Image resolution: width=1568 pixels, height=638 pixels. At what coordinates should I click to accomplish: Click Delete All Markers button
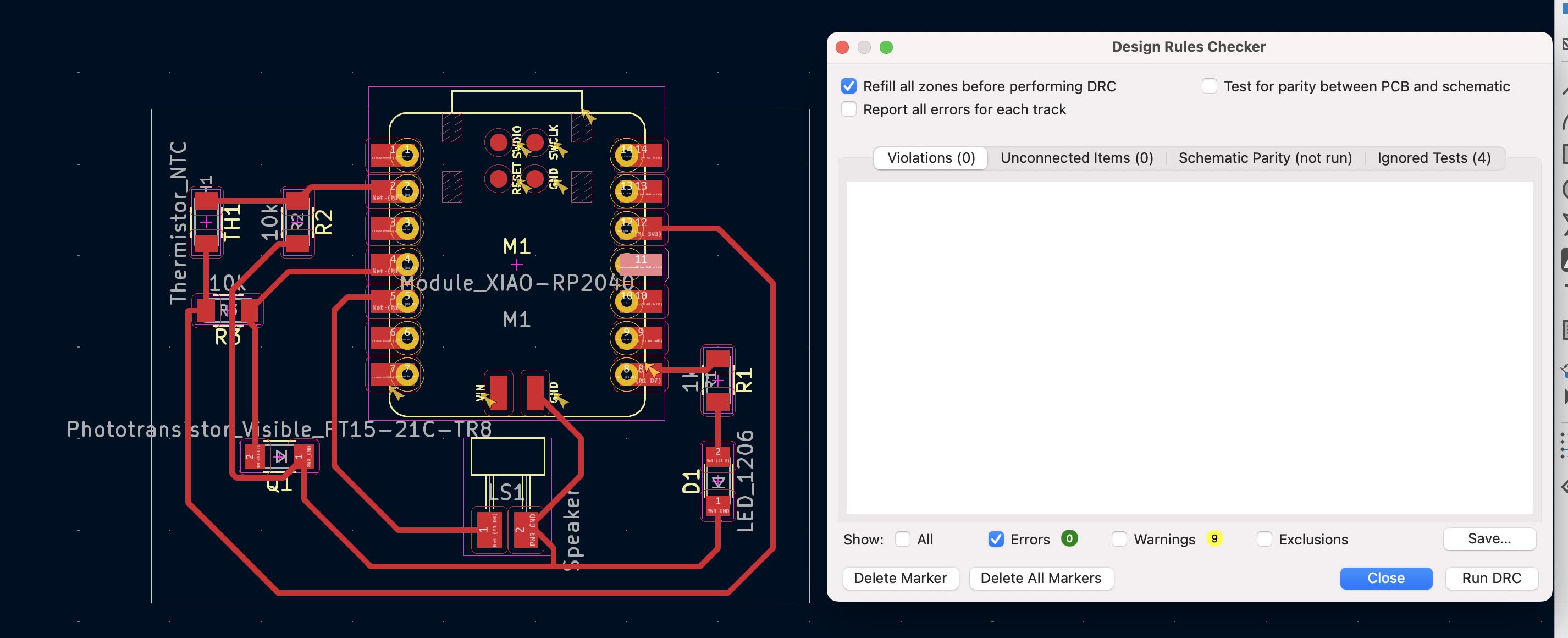click(x=1040, y=579)
